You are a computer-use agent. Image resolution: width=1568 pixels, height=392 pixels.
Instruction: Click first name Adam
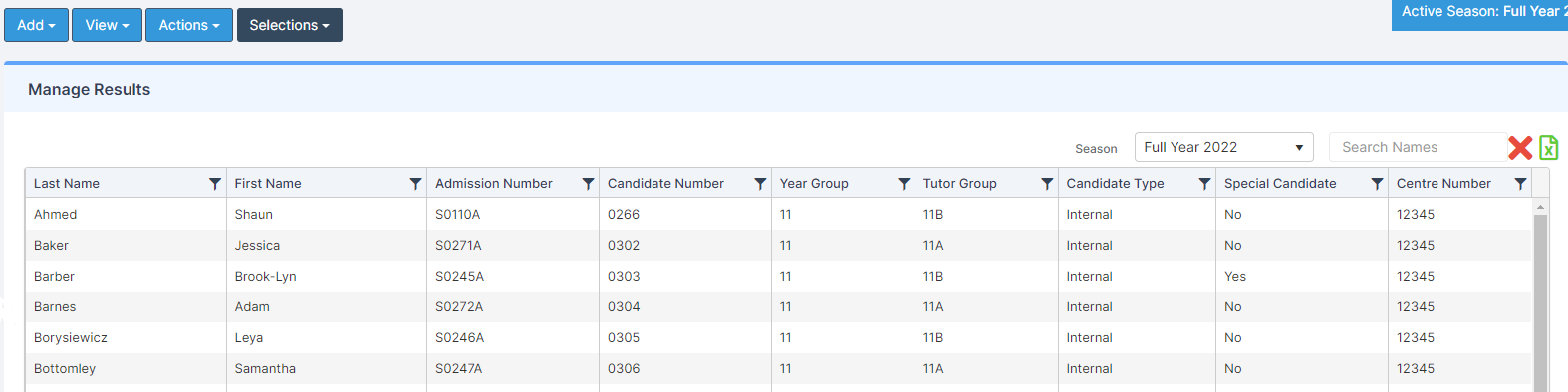tap(252, 307)
